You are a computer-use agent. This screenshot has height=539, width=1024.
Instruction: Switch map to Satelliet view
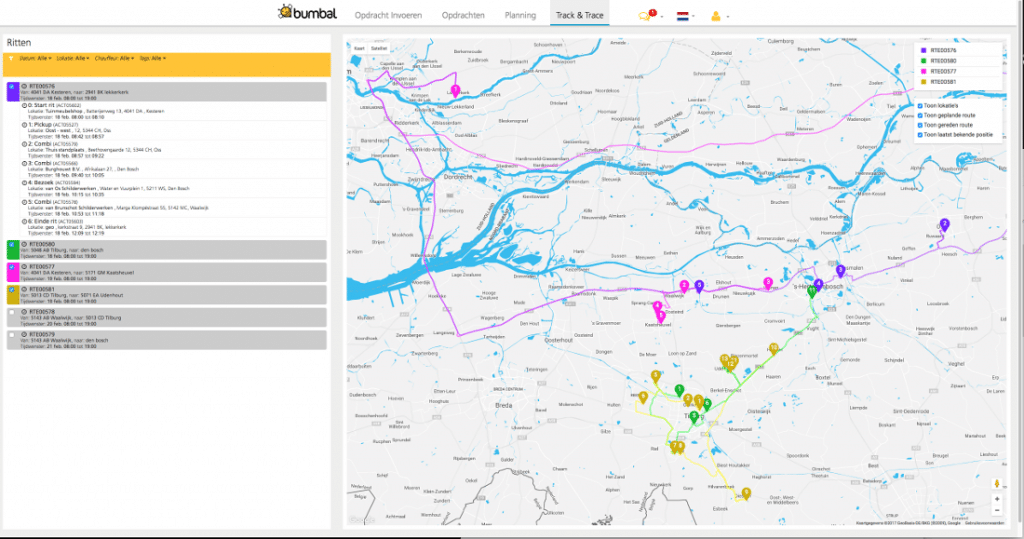(380, 48)
